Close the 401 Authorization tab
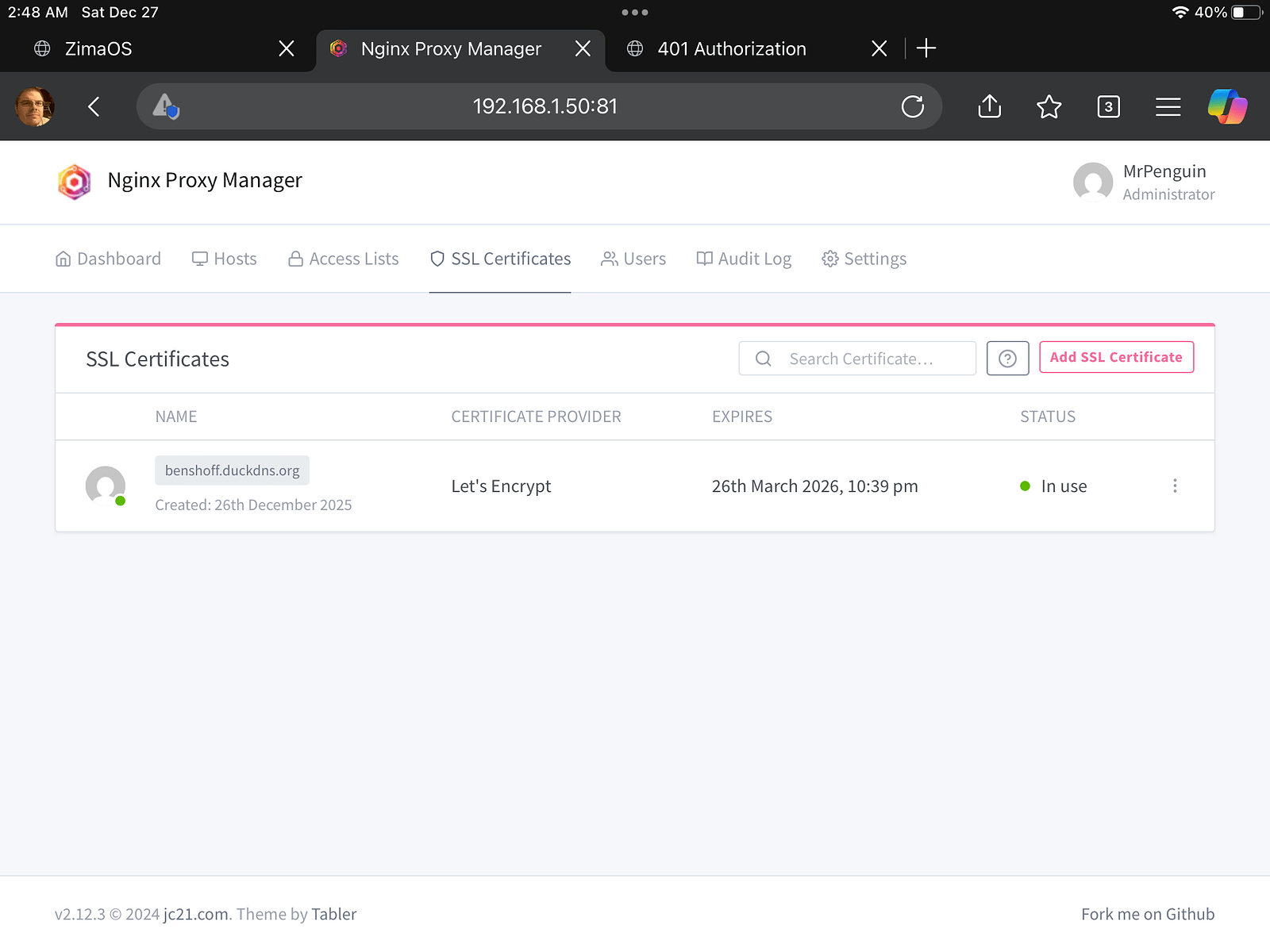Viewport: 1270px width, 952px height. point(879,48)
